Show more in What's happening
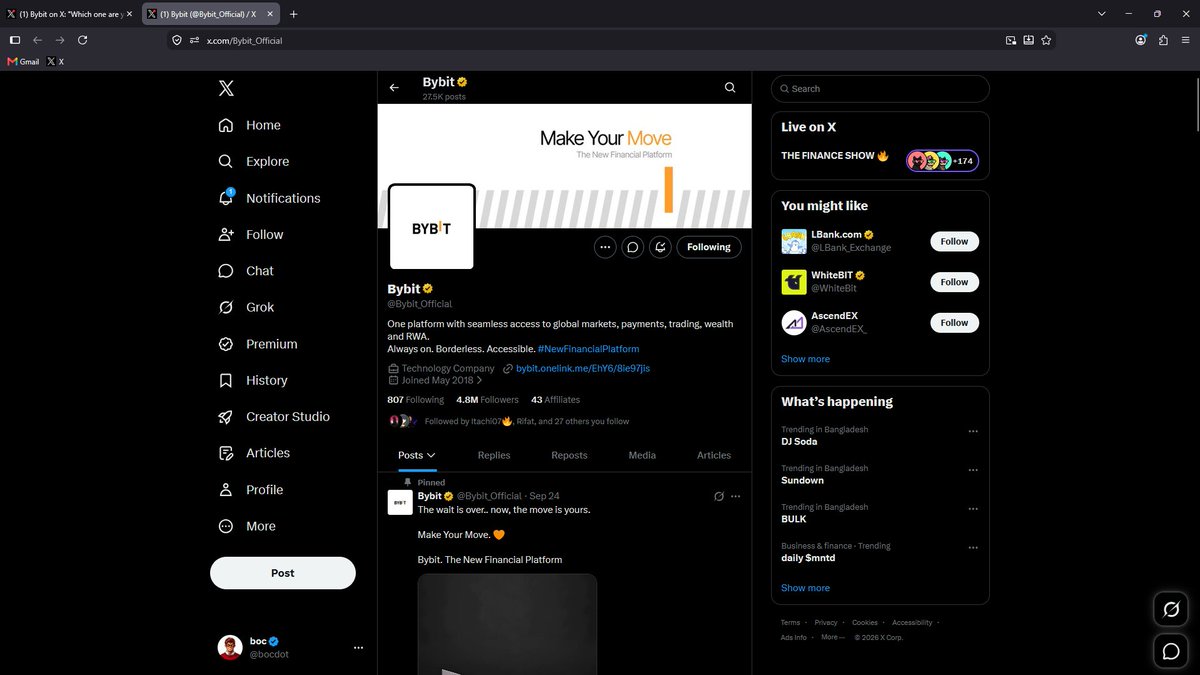Screen dimensions: 1200x675 [805, 588]
